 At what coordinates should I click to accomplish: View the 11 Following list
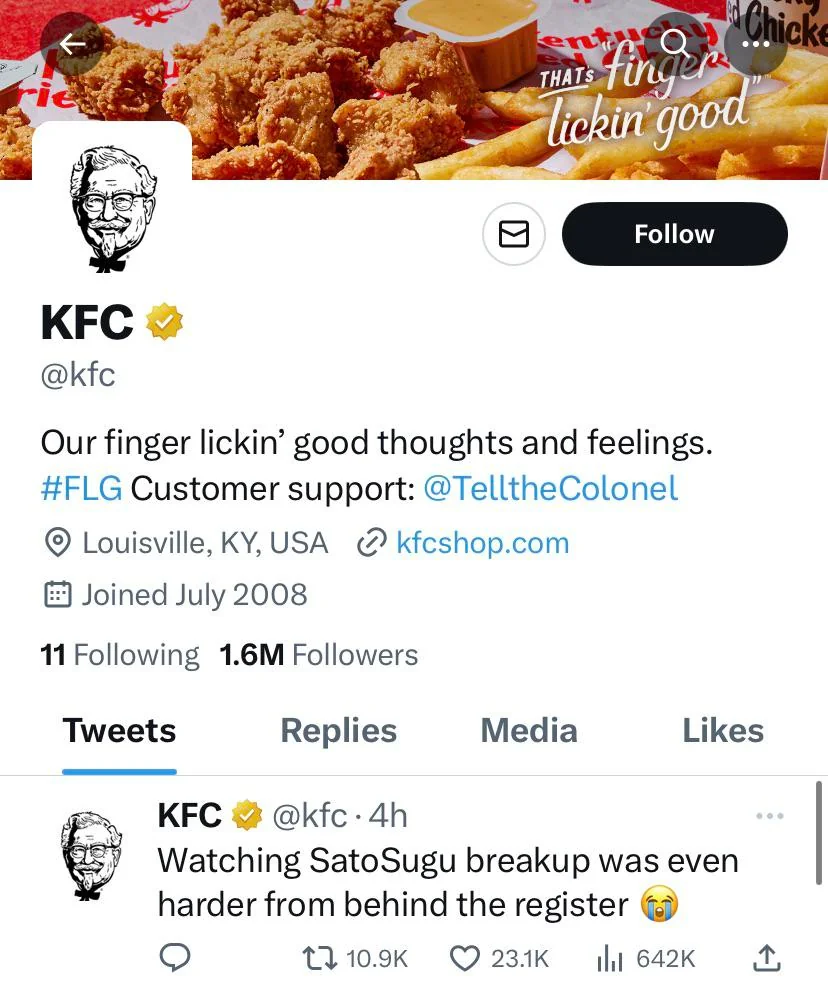coord(120,655)
